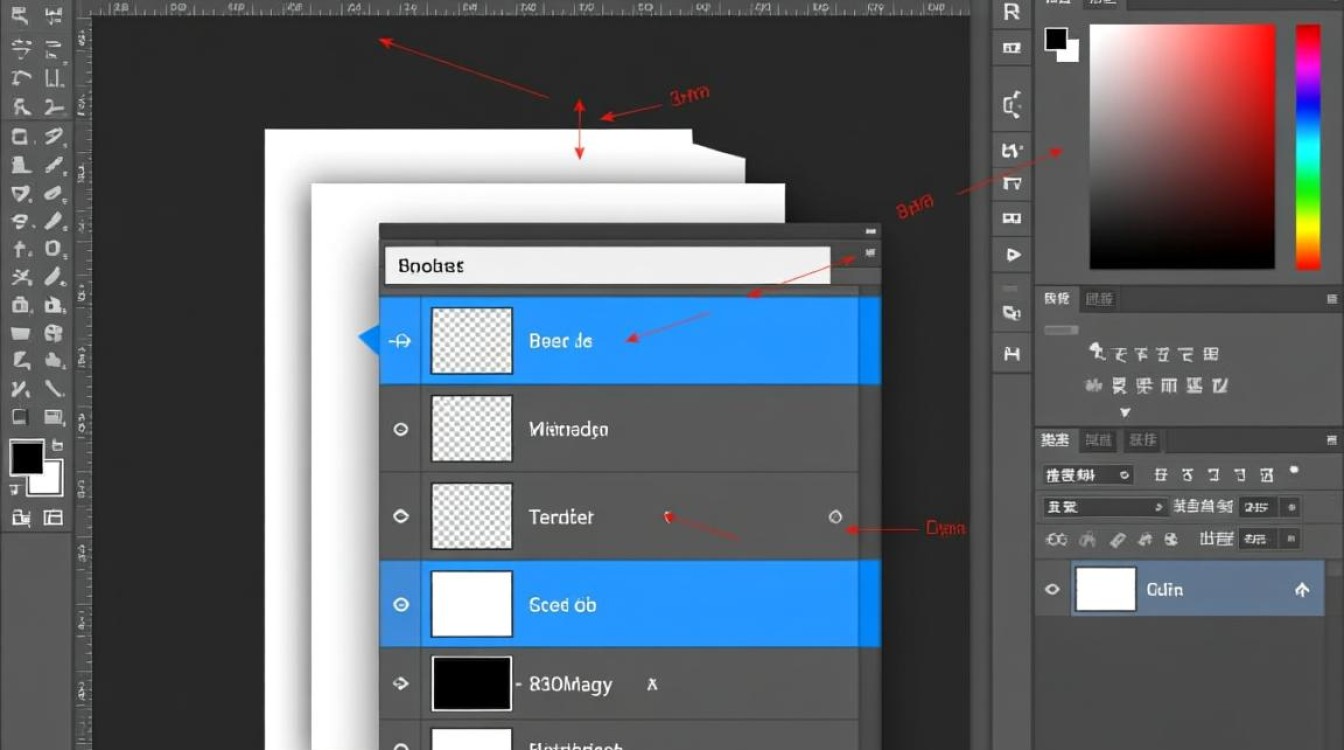Click the white thumbnail of the "Sced ob" layer
This screenshot has width=1344, height=750.
coord(471,604)
